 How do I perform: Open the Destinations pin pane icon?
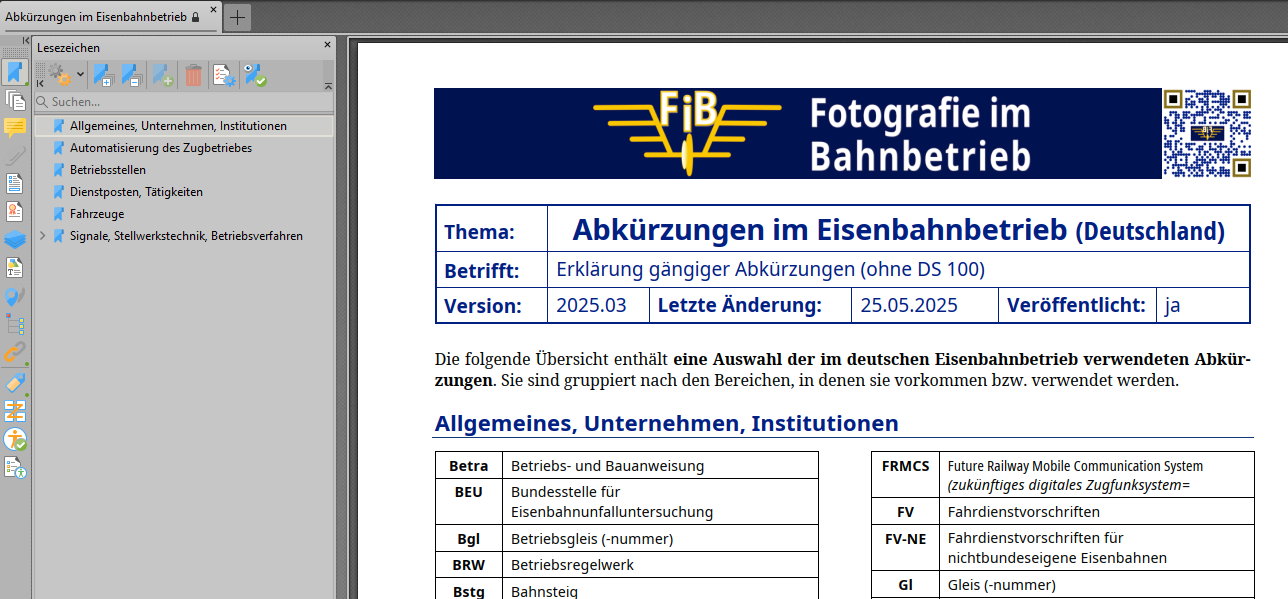point(14,296)
